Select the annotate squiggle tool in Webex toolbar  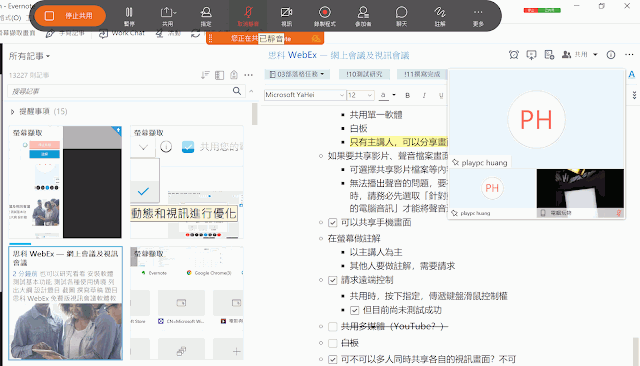point(440,16)
